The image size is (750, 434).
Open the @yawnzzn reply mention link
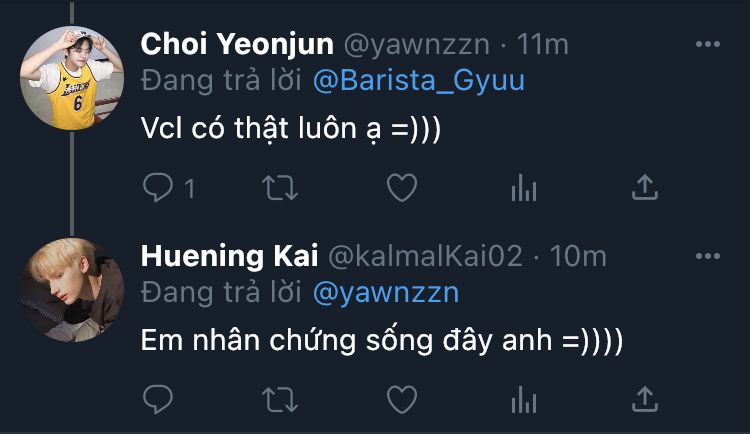[385, 293]
